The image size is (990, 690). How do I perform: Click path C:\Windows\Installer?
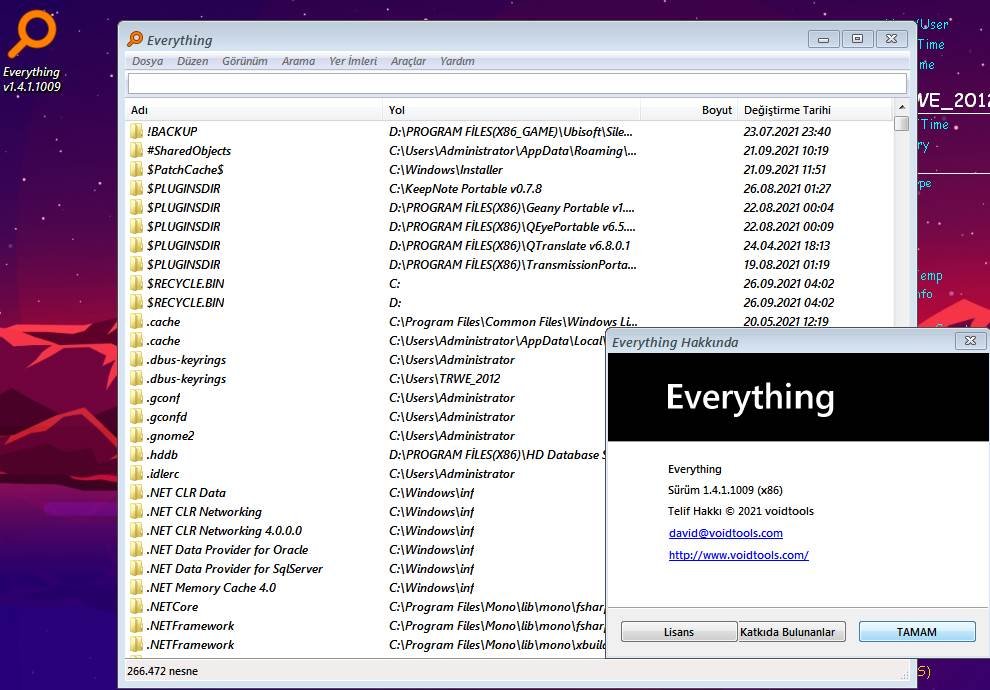(446, 169)
